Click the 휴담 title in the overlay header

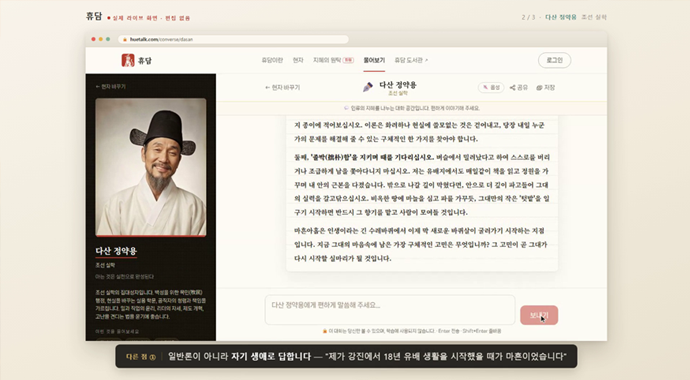click(94, 16)
